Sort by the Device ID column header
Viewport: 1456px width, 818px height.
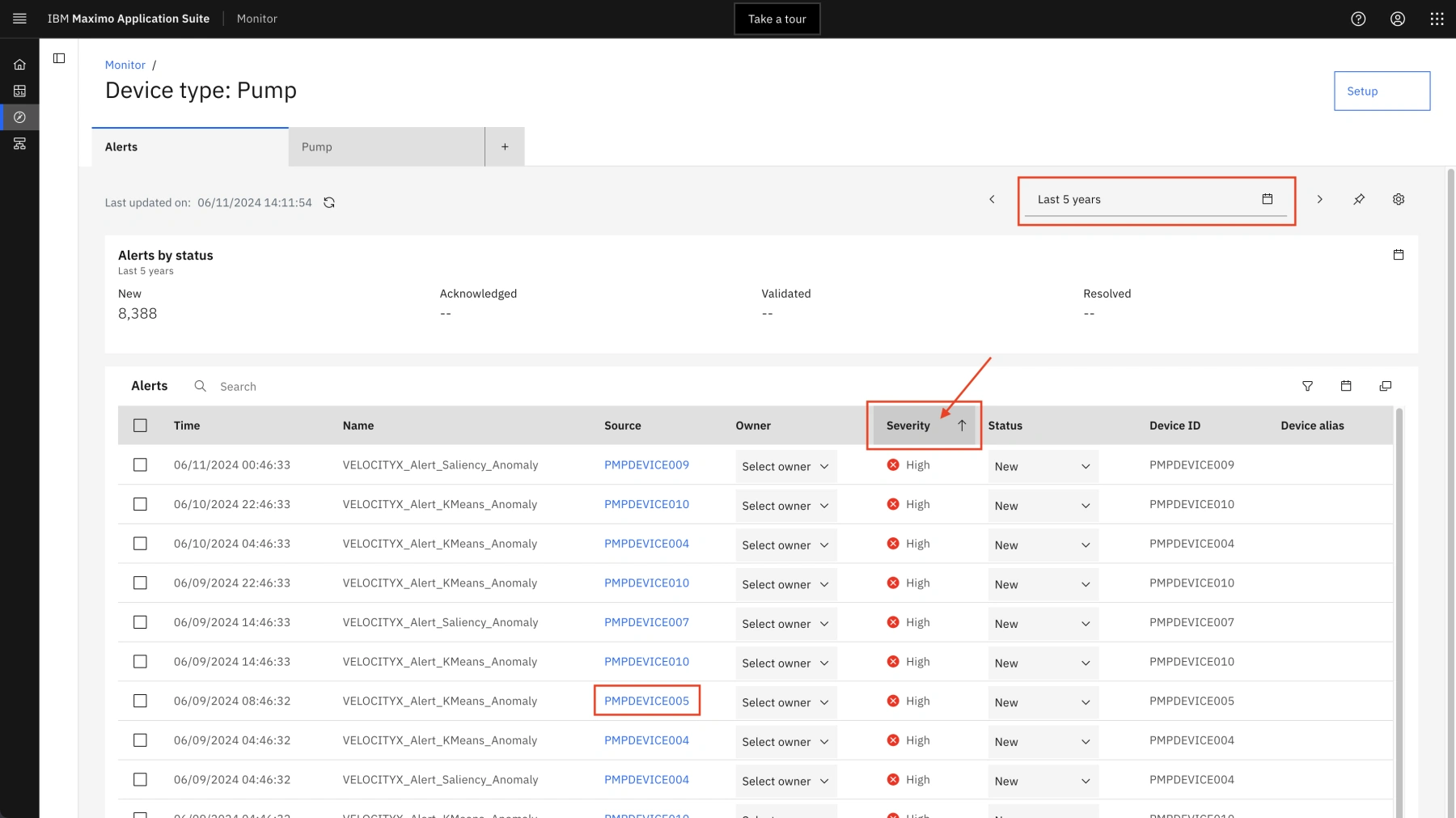point(1175,426)
